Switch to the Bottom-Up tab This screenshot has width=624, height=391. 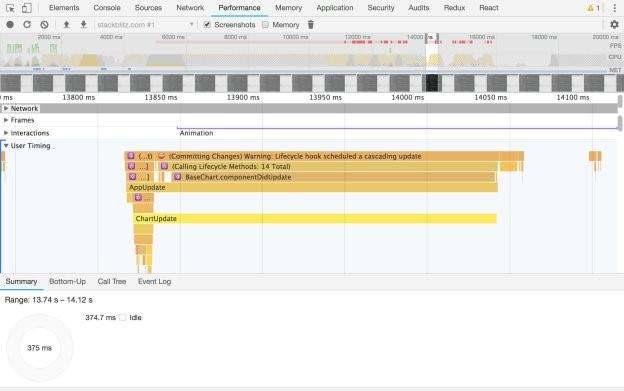tap(67, 282)
